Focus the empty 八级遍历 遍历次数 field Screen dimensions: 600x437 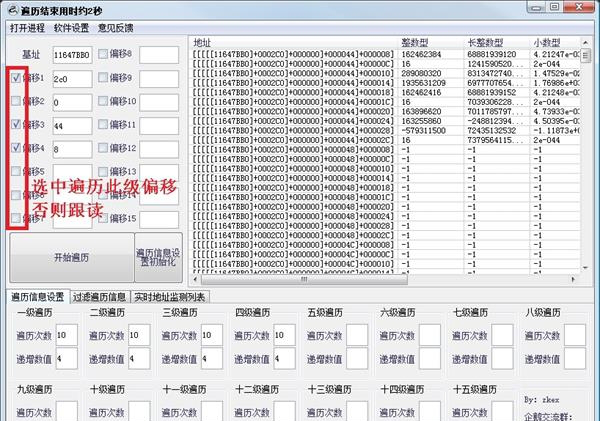point(575,335)
